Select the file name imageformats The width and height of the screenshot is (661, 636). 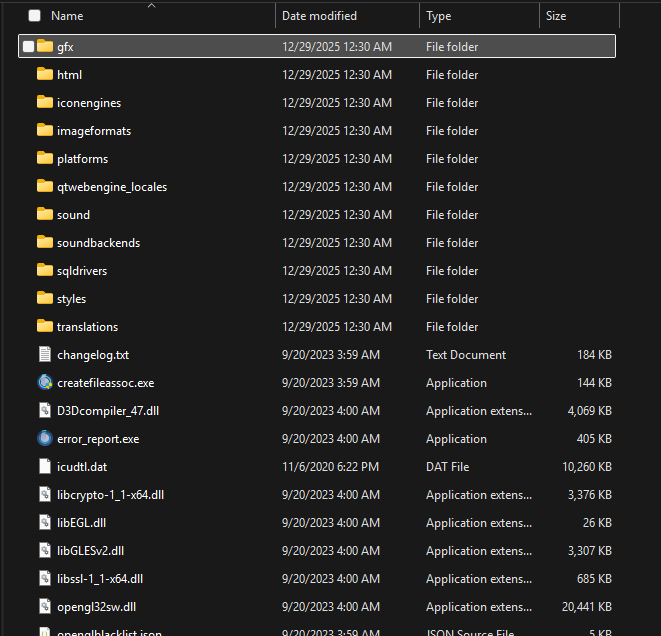pos(94,131)
